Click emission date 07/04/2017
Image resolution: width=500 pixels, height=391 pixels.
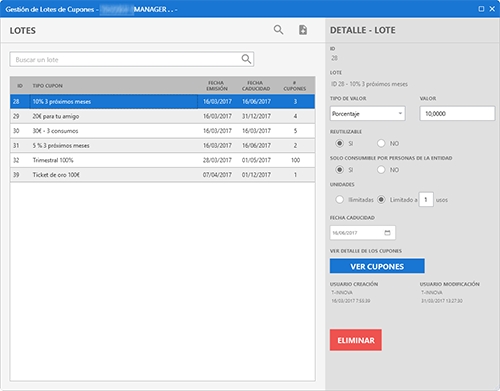[x=217, y=175]
